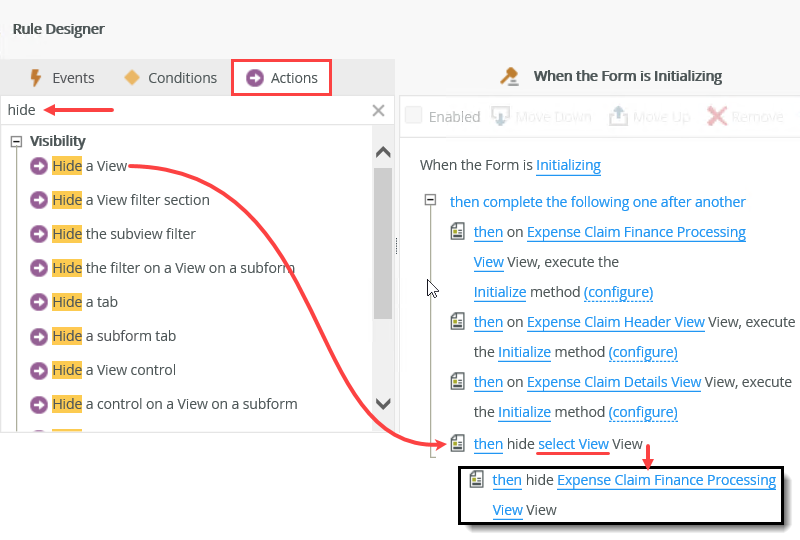800x540 pixels.
Task: Toggle the Enabled checkbox
Action: [x=414, y=117]
